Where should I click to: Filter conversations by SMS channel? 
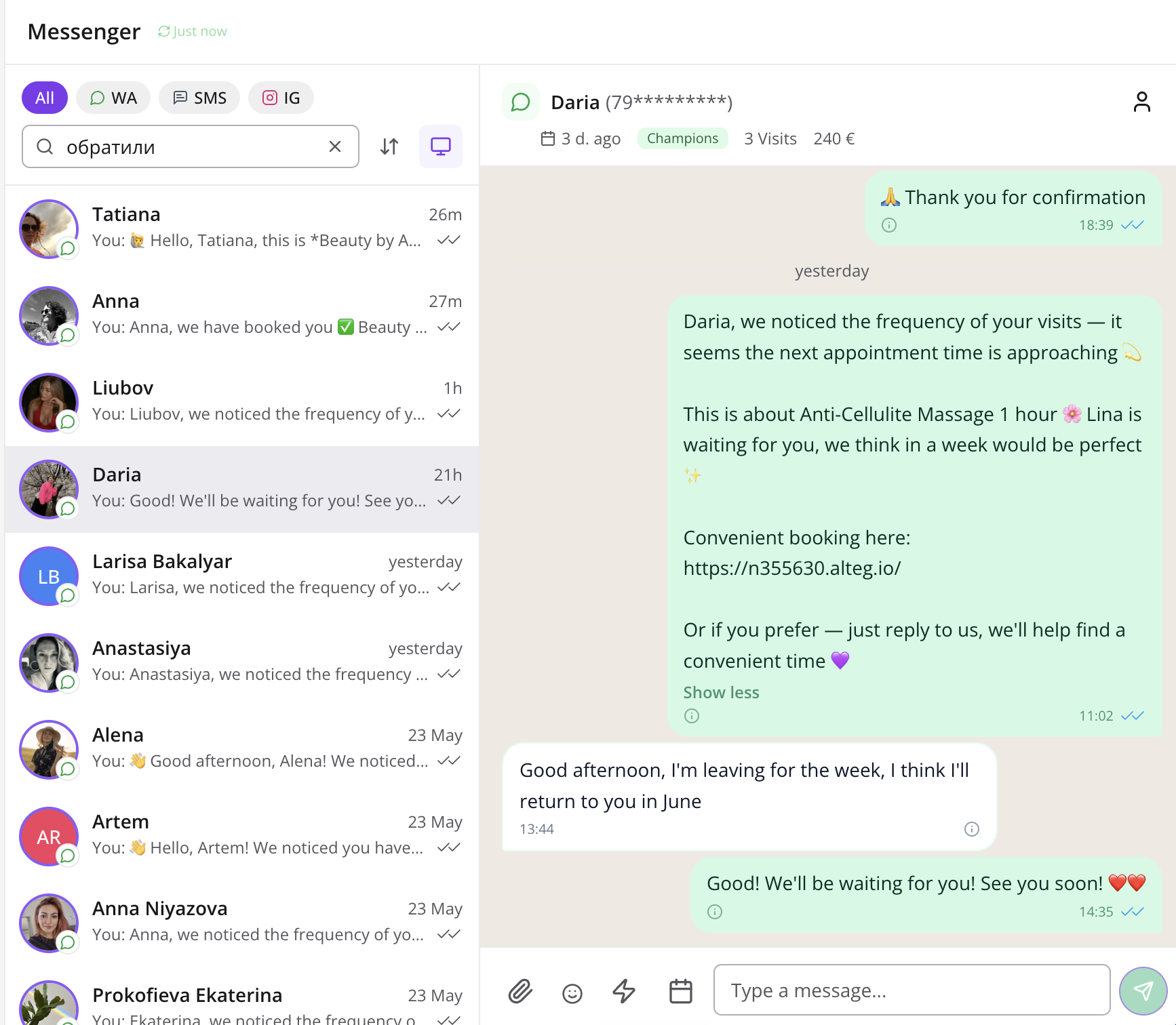click(199, 98)
